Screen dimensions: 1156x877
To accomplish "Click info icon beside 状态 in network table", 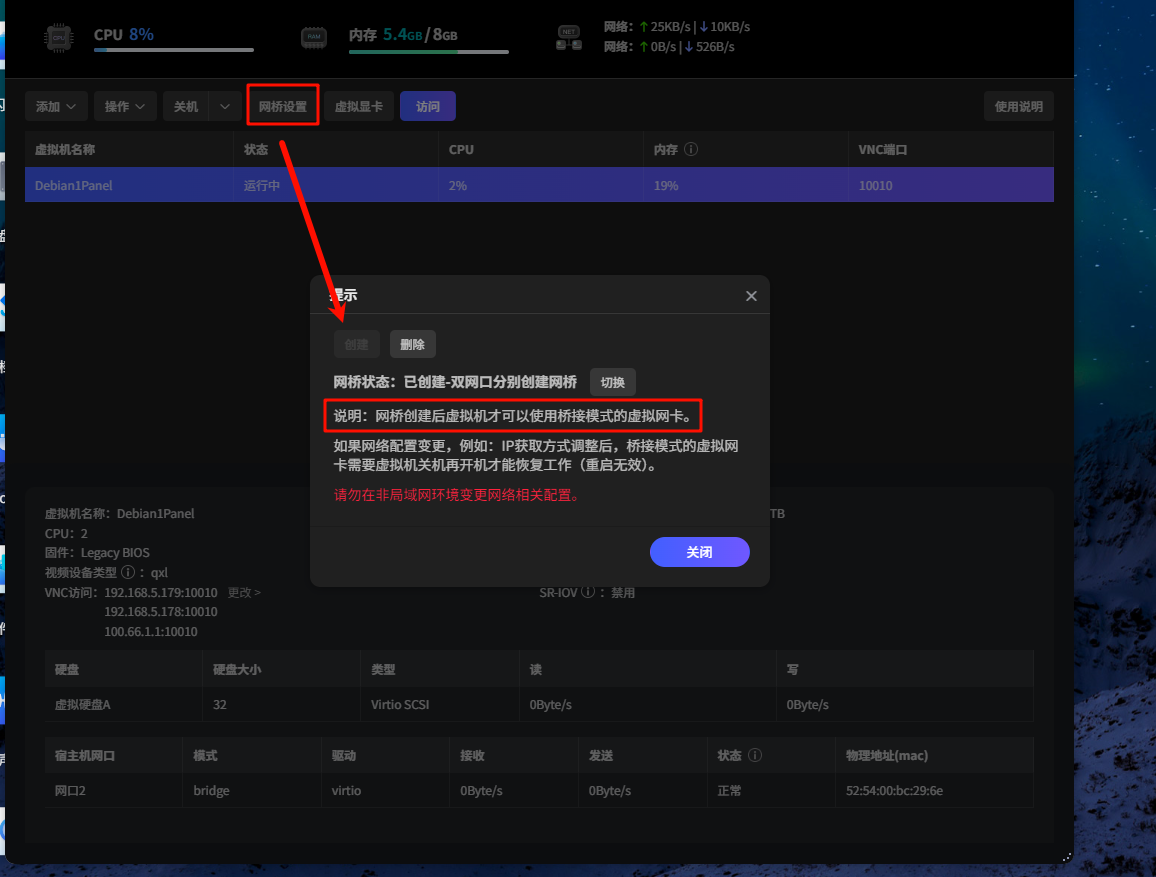I will (755, 756).
